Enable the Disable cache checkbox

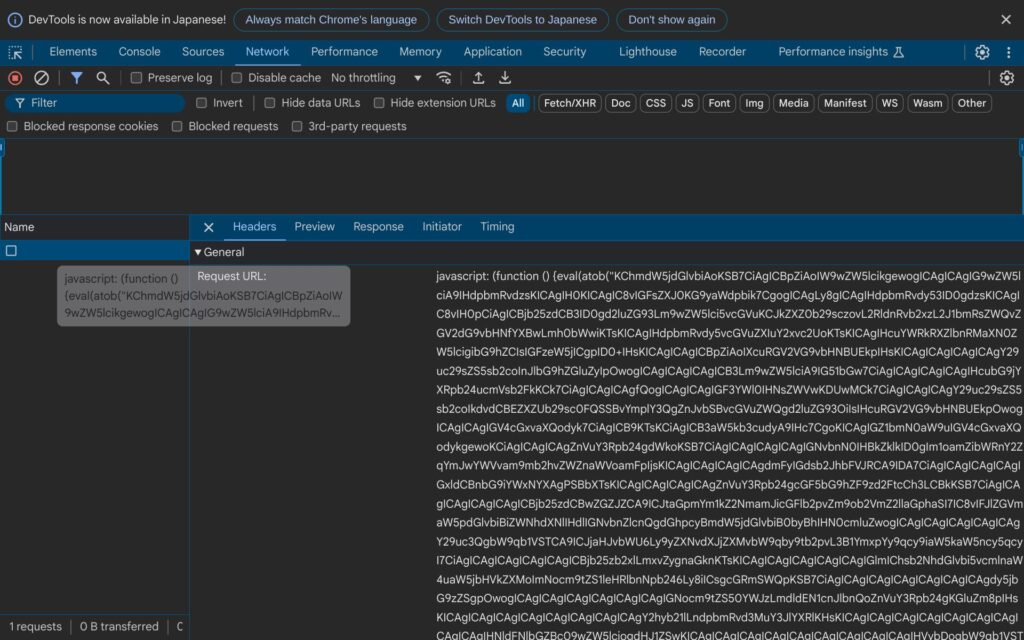pos(237,78)
